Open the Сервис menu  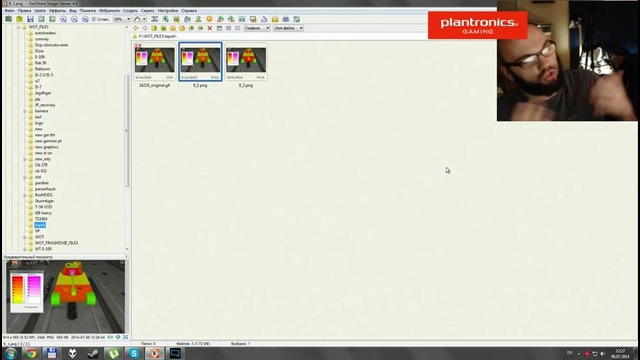147,11
